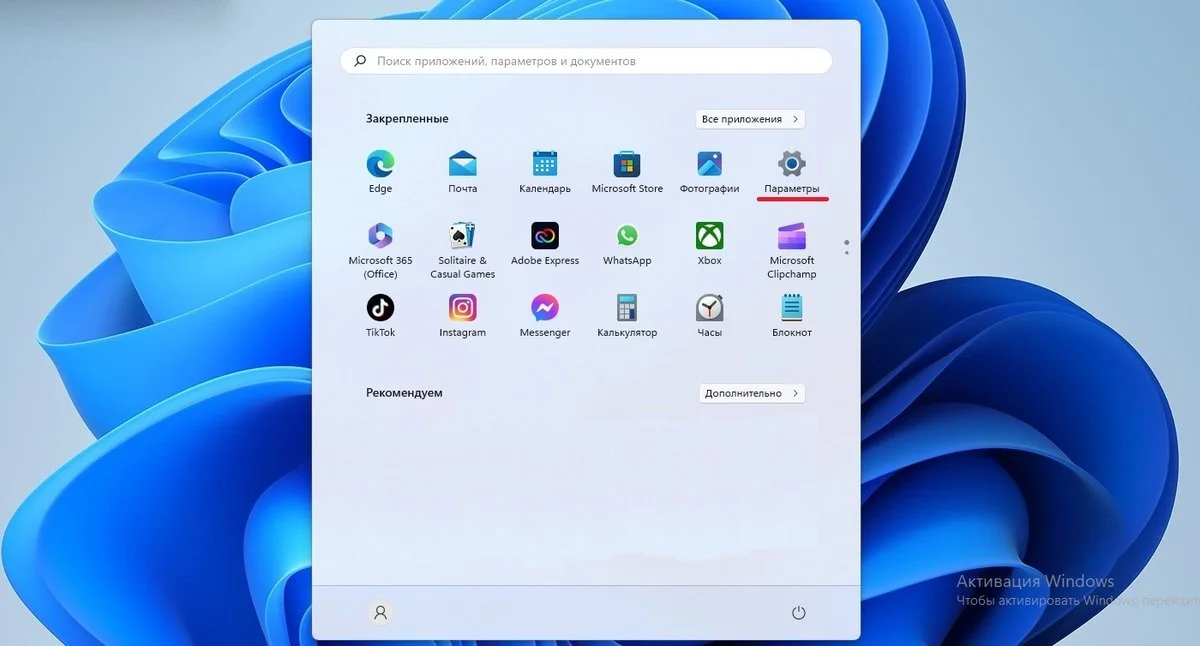Click the Рекомендуем section heading

click(x=404, y=393)
